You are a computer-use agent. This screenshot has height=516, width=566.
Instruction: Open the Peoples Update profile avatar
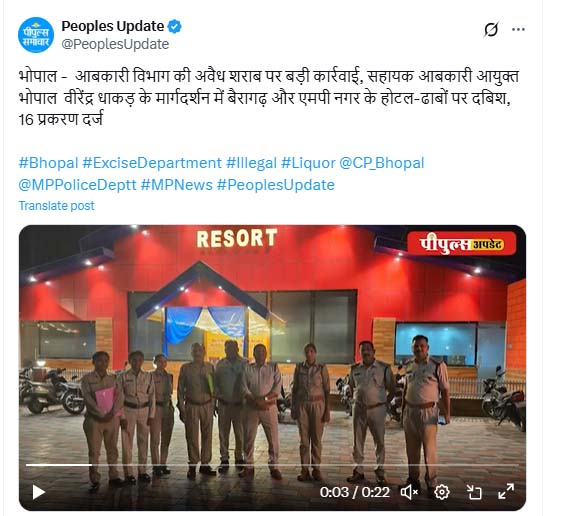[36, 35]
